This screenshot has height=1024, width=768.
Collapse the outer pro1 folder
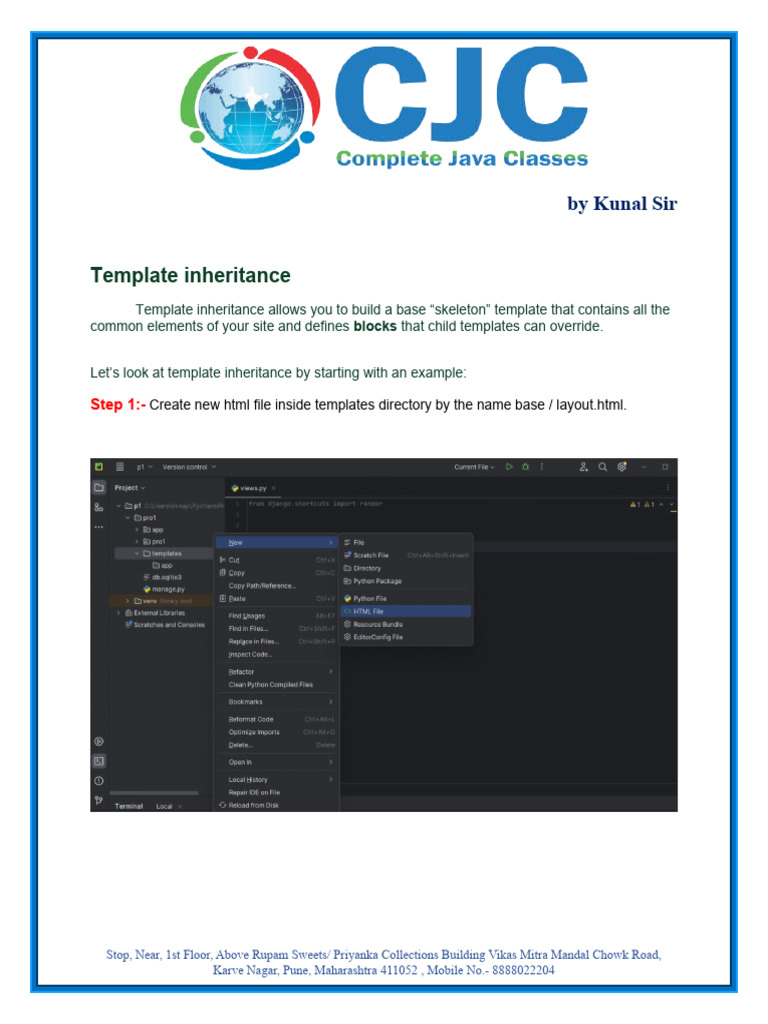click(x=127, y=518)
